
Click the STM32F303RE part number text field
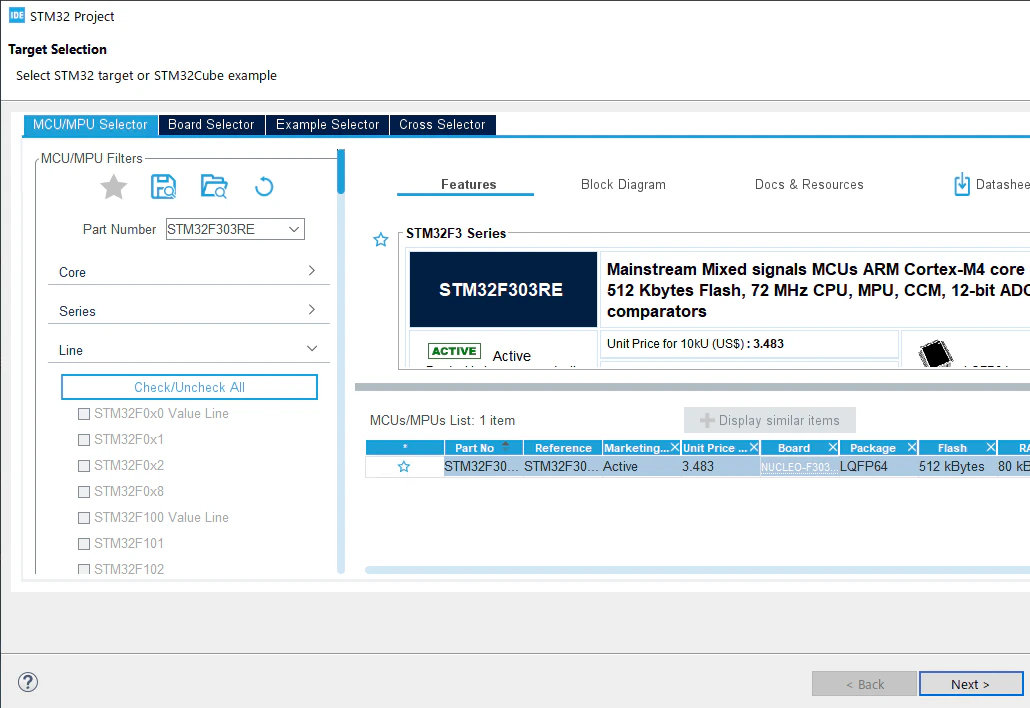(226, 229)
